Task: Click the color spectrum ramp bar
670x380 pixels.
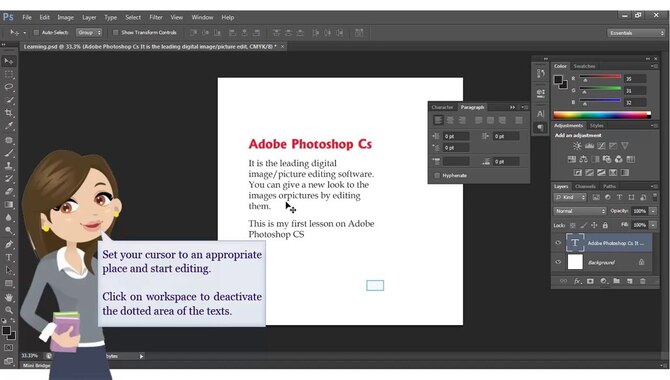Action: (602, 115)
